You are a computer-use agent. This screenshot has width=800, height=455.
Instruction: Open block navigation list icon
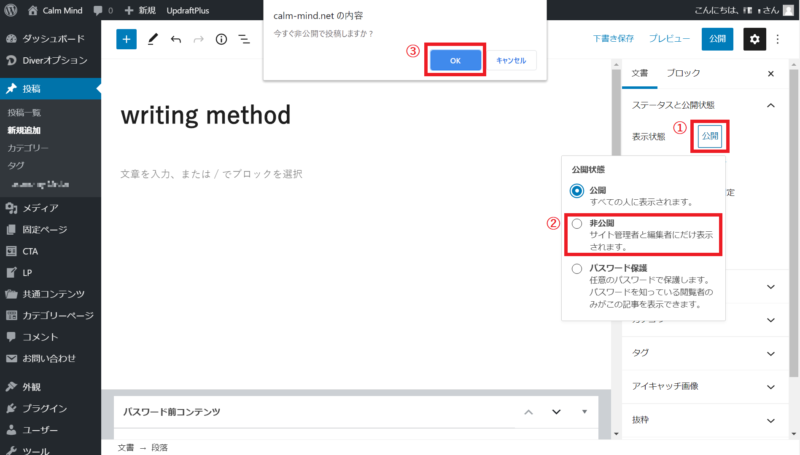click(244, 39)
